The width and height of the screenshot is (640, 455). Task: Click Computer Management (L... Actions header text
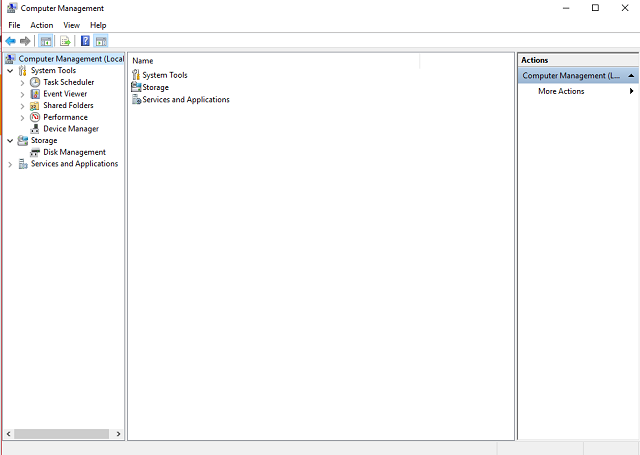pos(571,75)
